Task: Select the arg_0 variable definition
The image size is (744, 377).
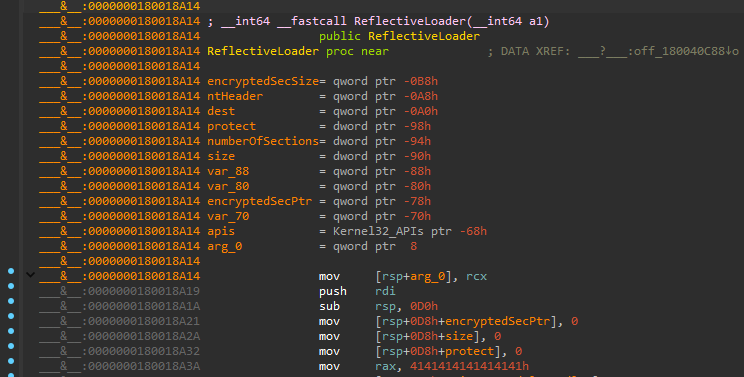Action: (224, 246)
